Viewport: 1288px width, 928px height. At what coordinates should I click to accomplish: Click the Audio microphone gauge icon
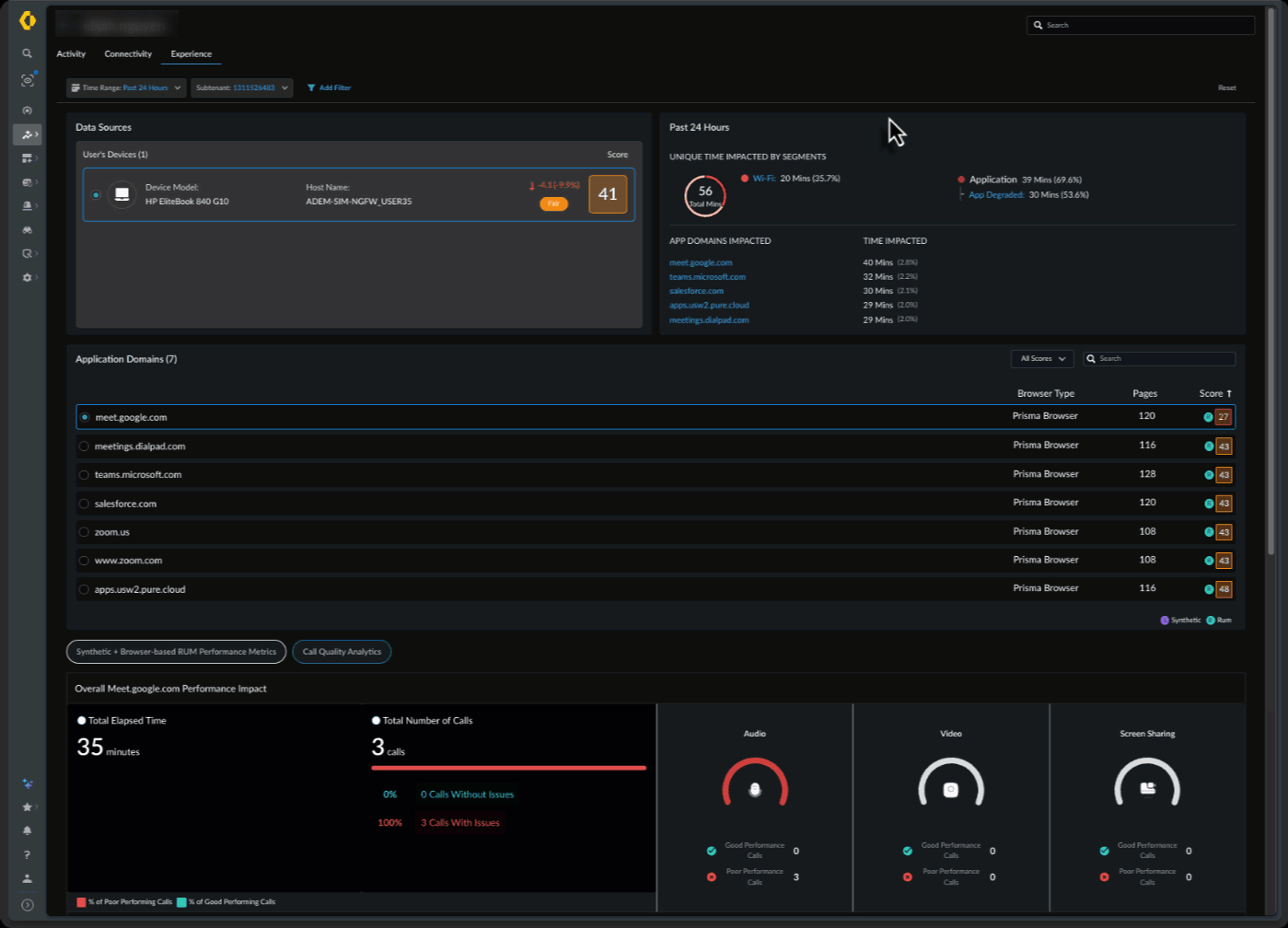click(x=755, y=790)
